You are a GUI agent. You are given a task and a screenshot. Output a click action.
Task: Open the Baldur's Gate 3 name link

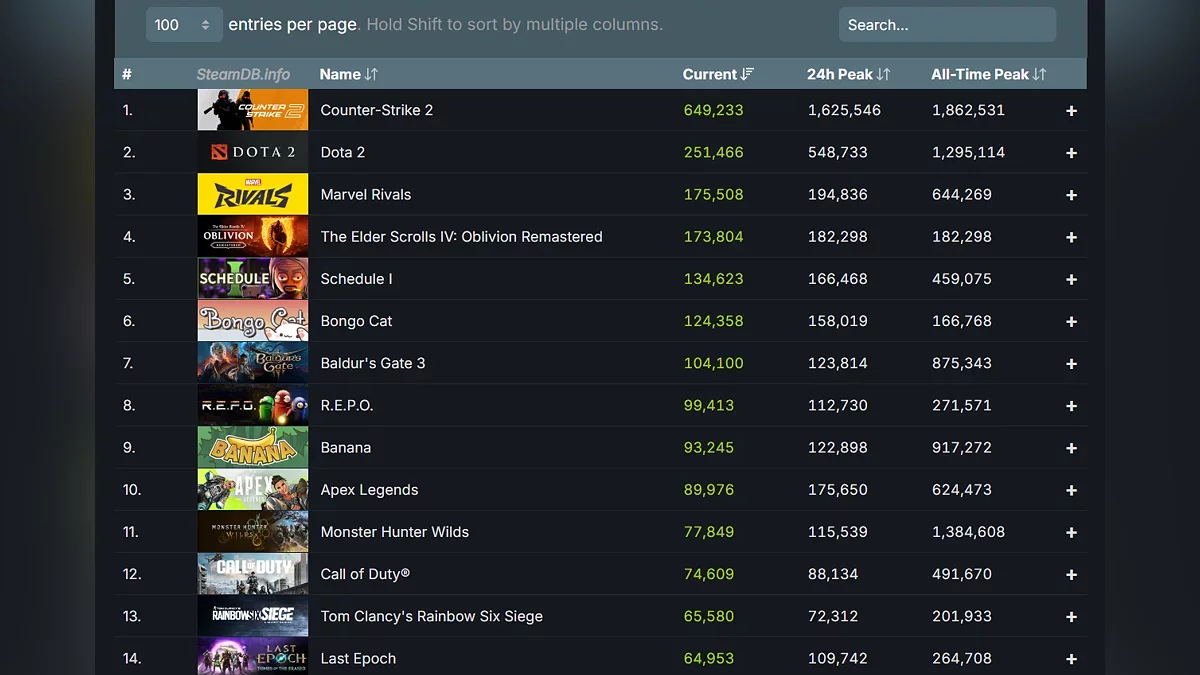click(x=373, y=363)
